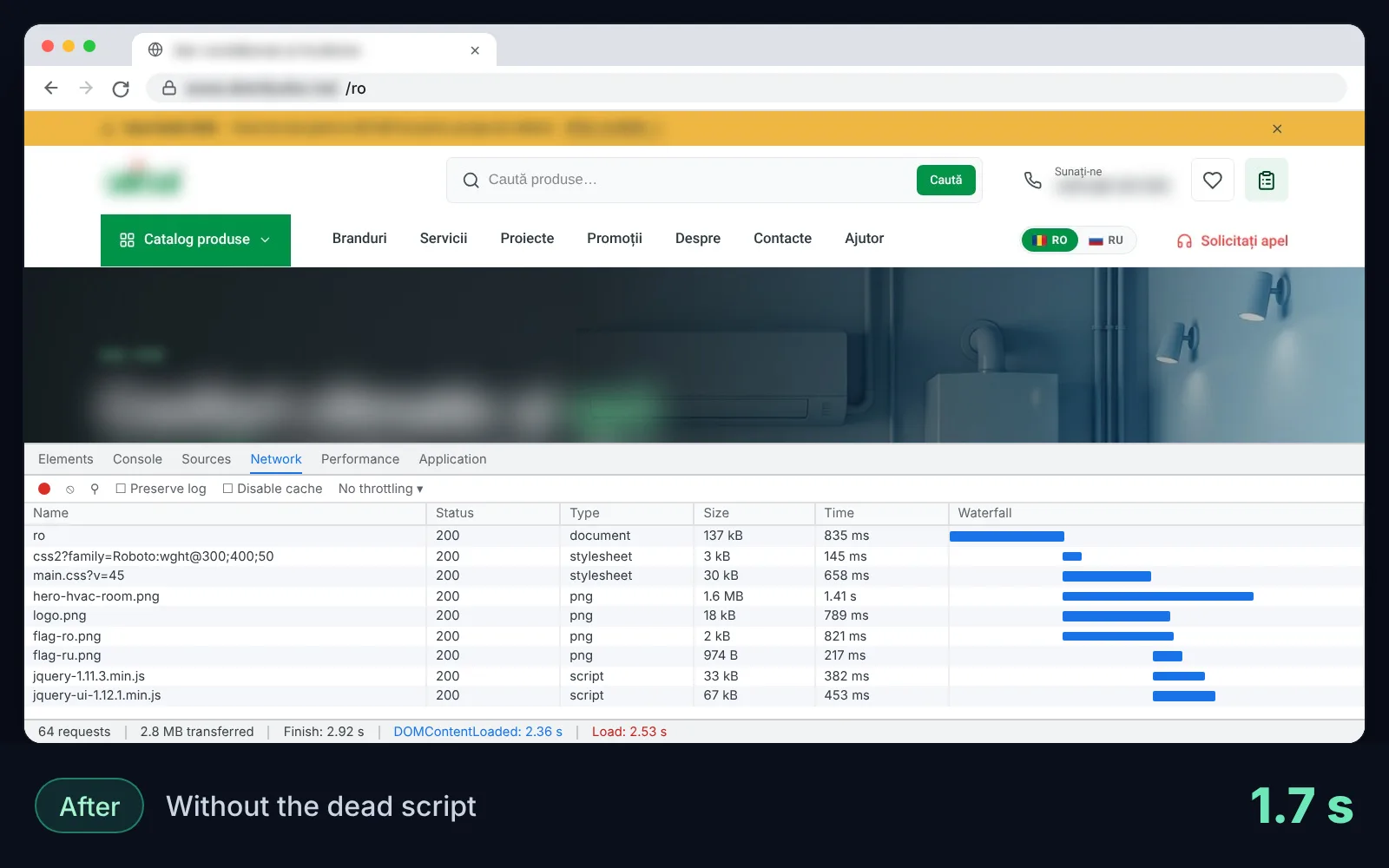Go back with the browser back arrow
This screenshot has height=868, width=1389.
click(51, 88)
